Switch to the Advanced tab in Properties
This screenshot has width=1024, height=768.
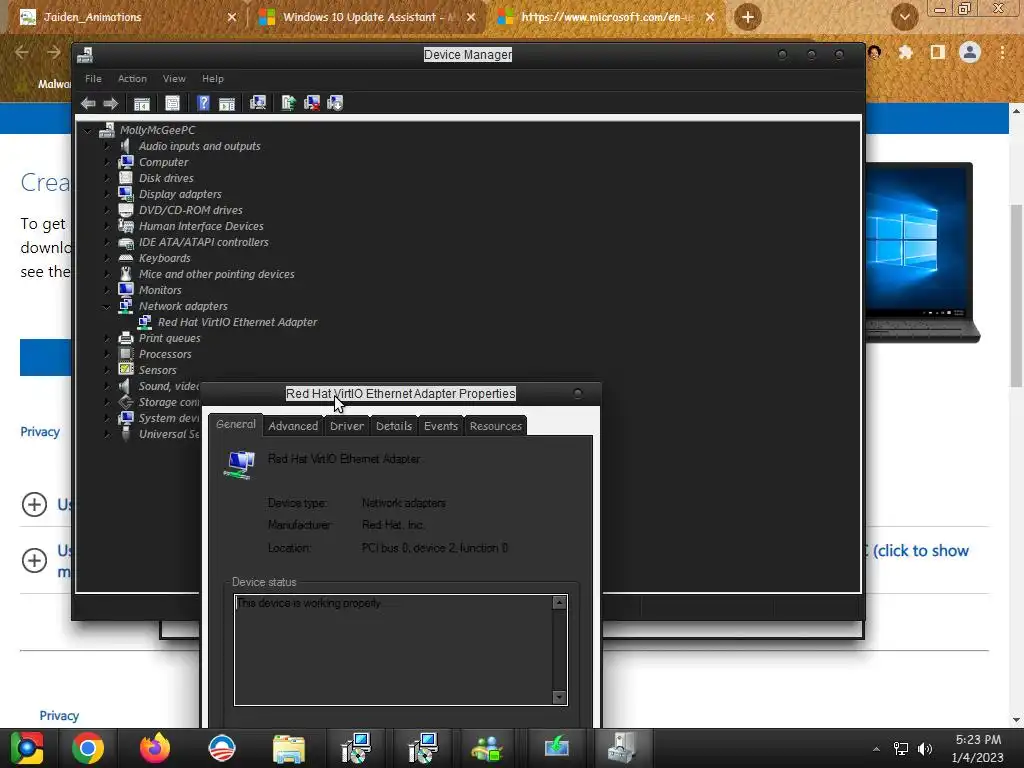[293, 426]
